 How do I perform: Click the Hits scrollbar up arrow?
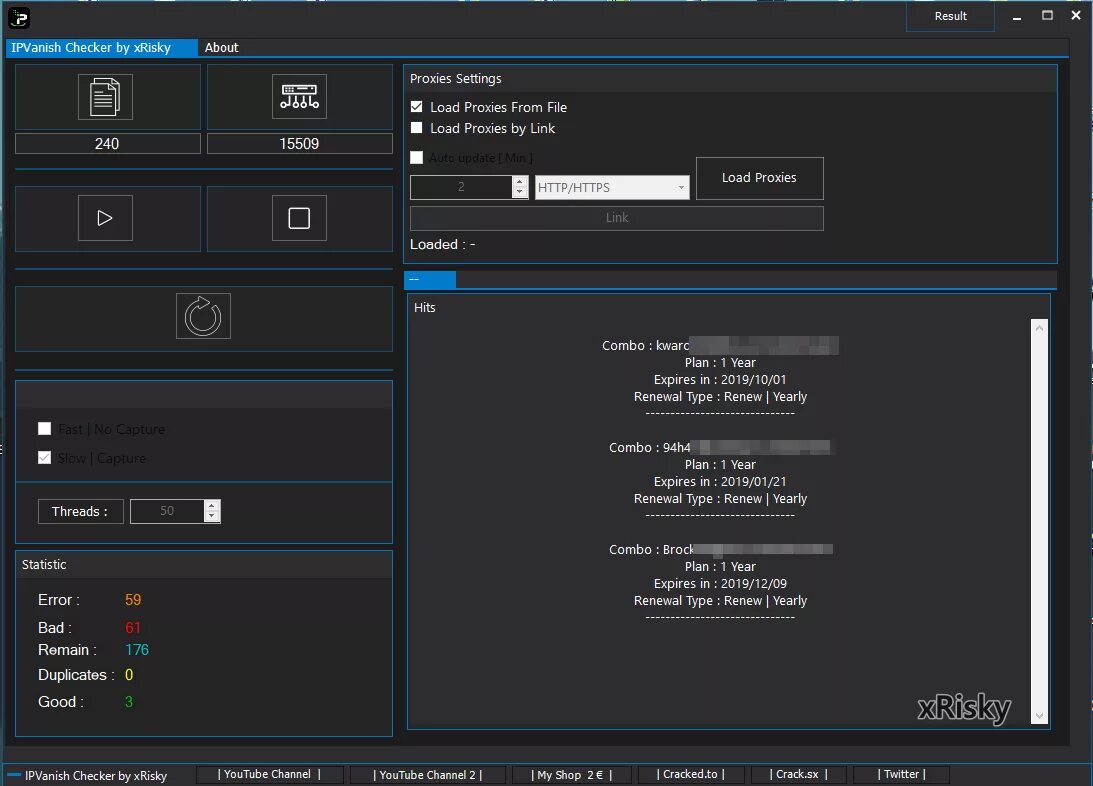1039,328
